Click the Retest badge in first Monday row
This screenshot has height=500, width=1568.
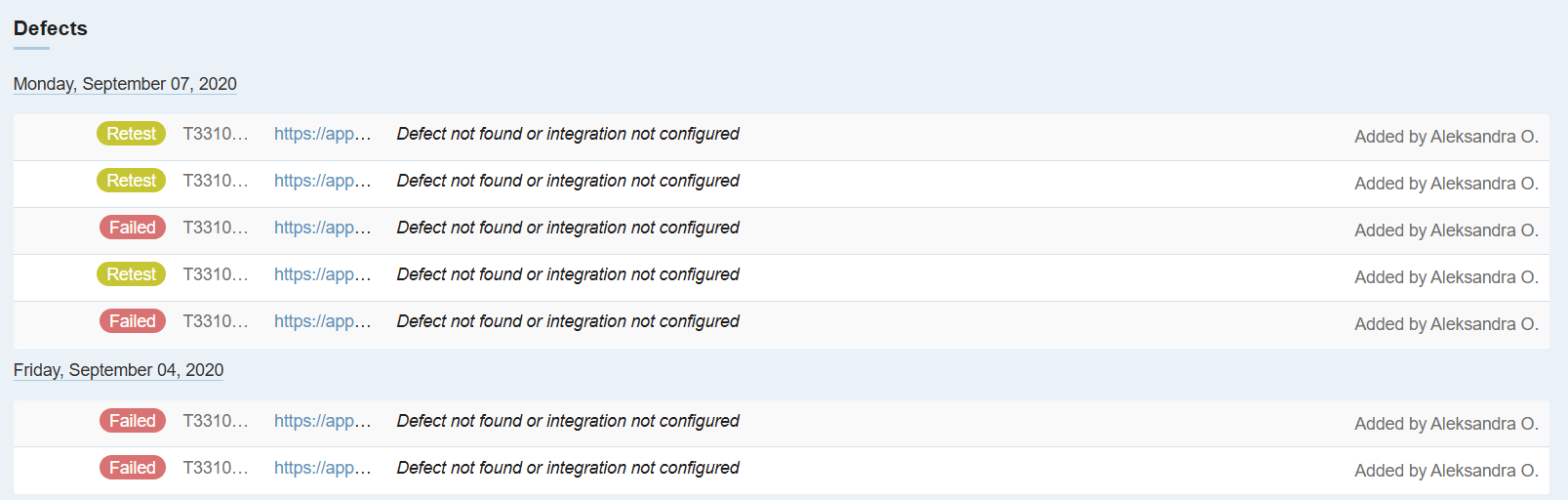click(131, 134)
